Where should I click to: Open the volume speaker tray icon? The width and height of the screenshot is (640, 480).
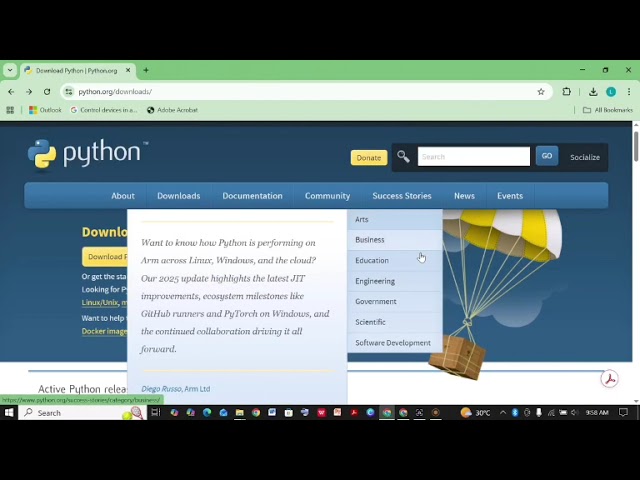coord(575,413)
